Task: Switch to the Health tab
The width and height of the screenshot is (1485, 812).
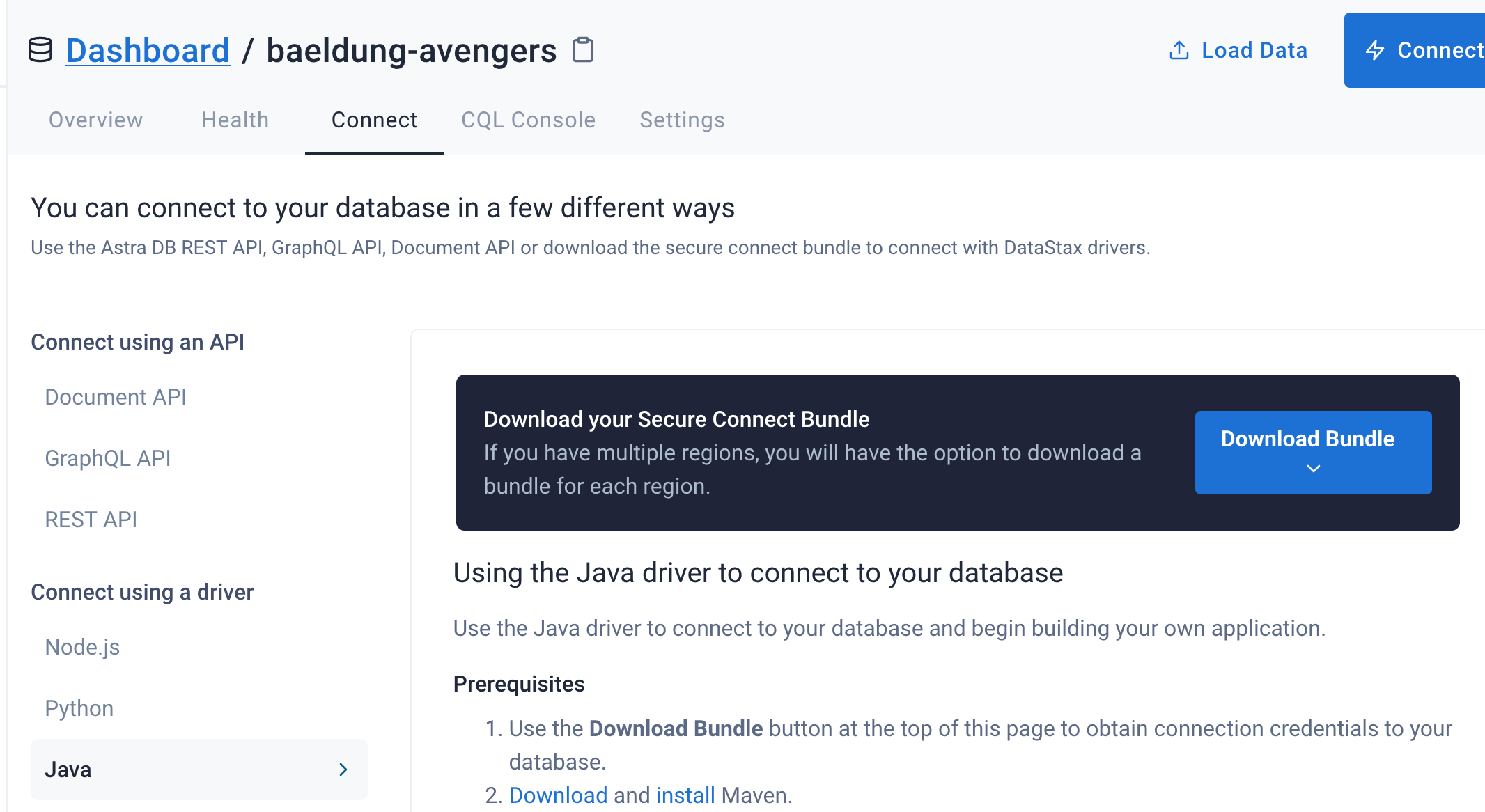Action: [x=235, y=120]
